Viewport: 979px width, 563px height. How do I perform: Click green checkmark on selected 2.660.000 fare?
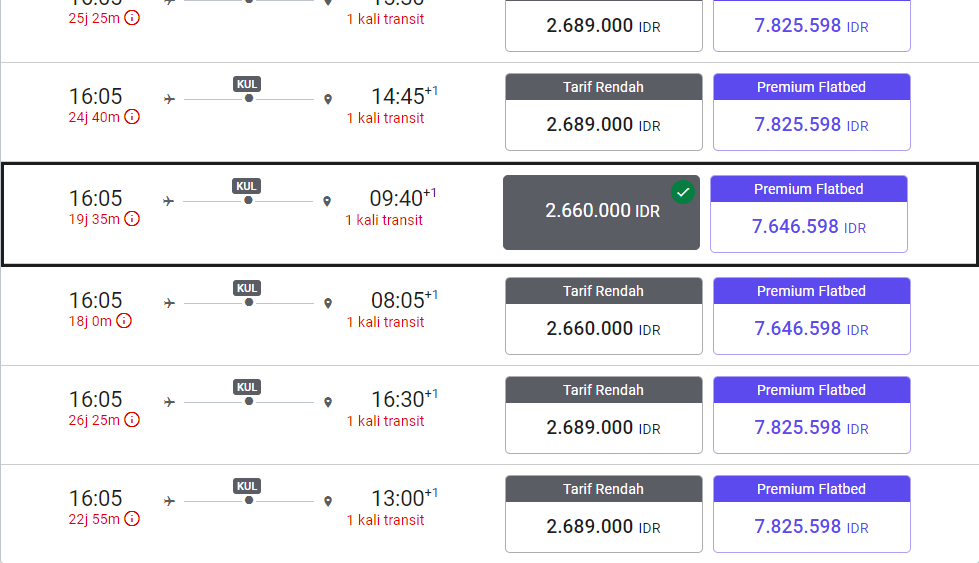click(x=683, y=192)
